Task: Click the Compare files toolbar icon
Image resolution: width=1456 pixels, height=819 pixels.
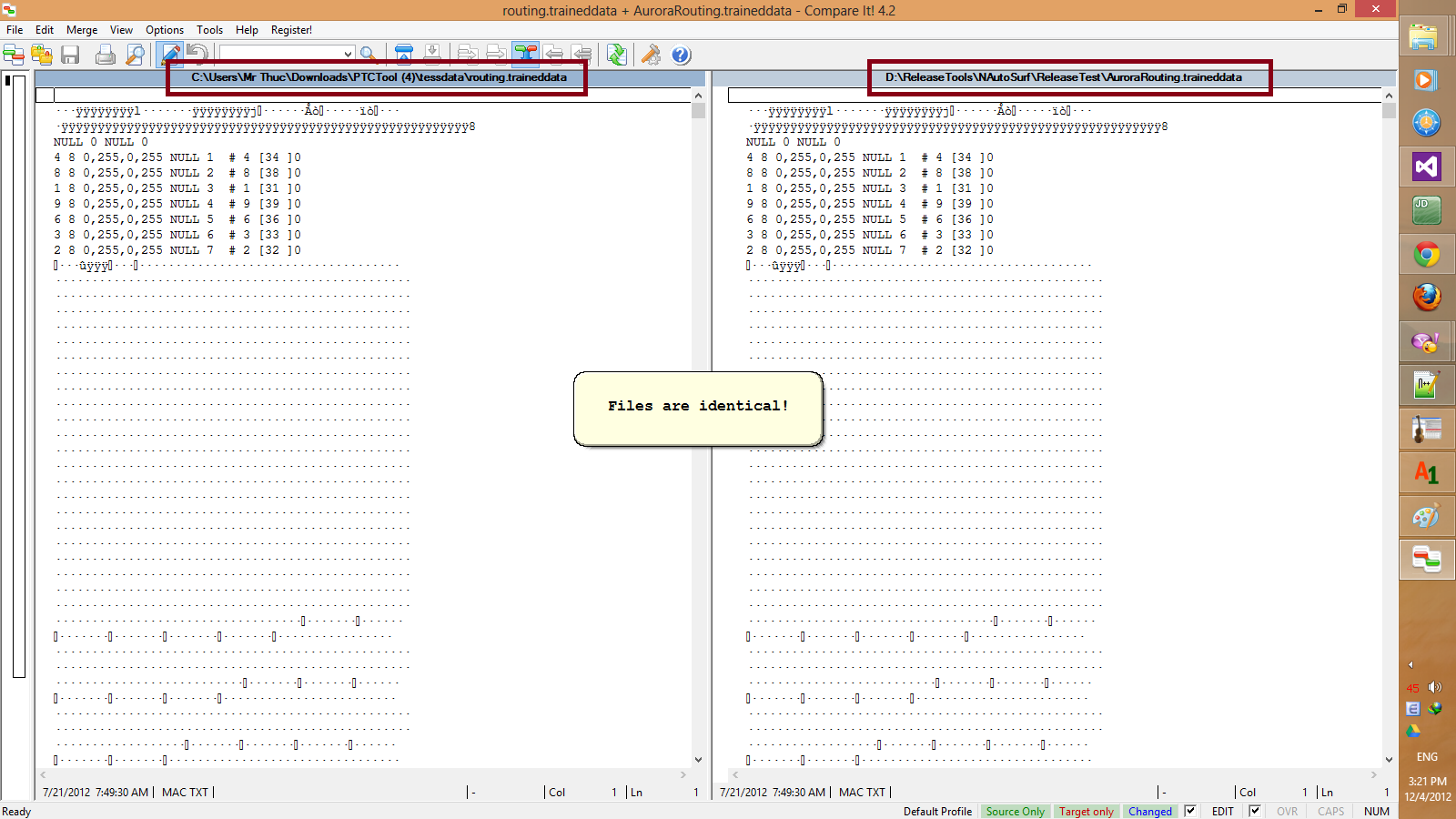Action: point(14,55)
